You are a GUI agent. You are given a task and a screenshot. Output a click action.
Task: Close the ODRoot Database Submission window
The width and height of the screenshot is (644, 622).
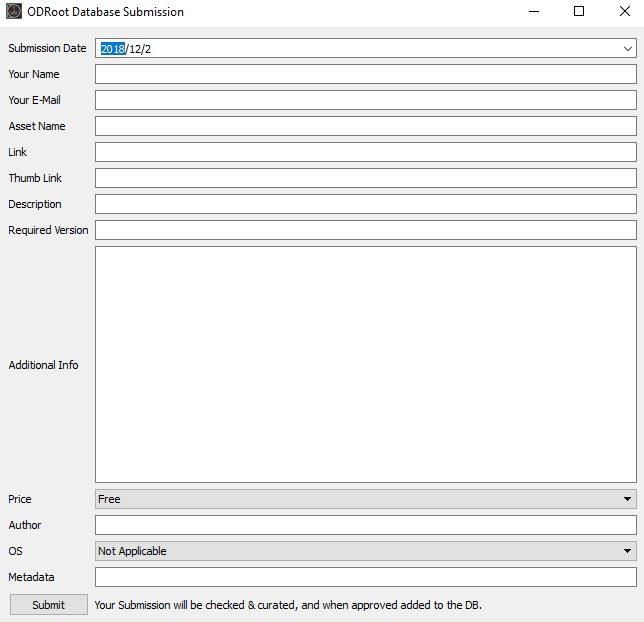tap(625, 12)
